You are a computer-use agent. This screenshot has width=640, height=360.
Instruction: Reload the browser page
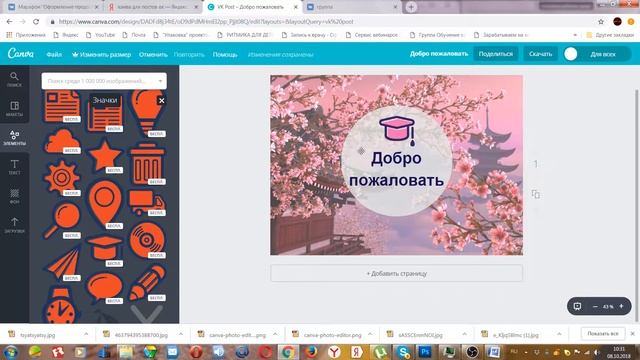[x=36, y=22]
